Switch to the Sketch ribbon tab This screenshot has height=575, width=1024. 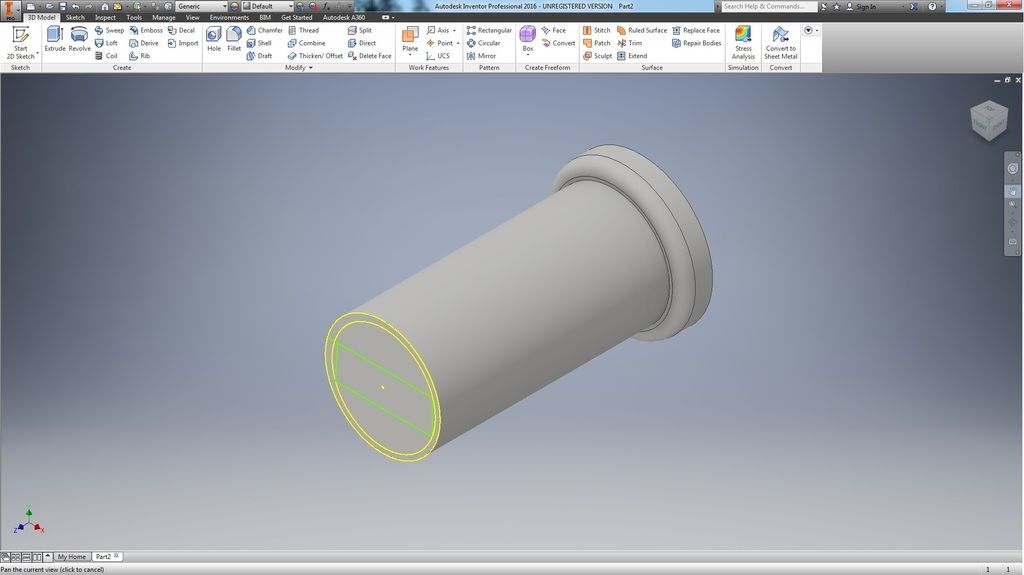75,17
